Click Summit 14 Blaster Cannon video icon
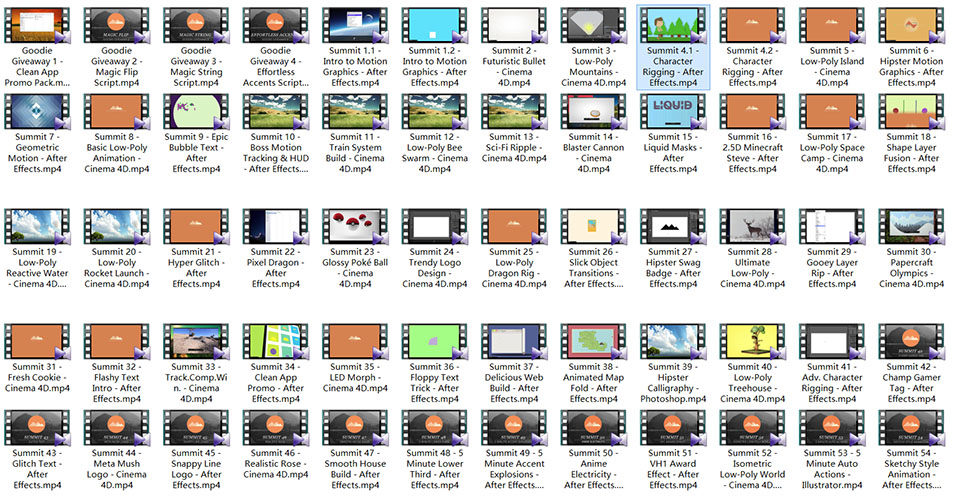The image size is (960, 496). (593, 112)
